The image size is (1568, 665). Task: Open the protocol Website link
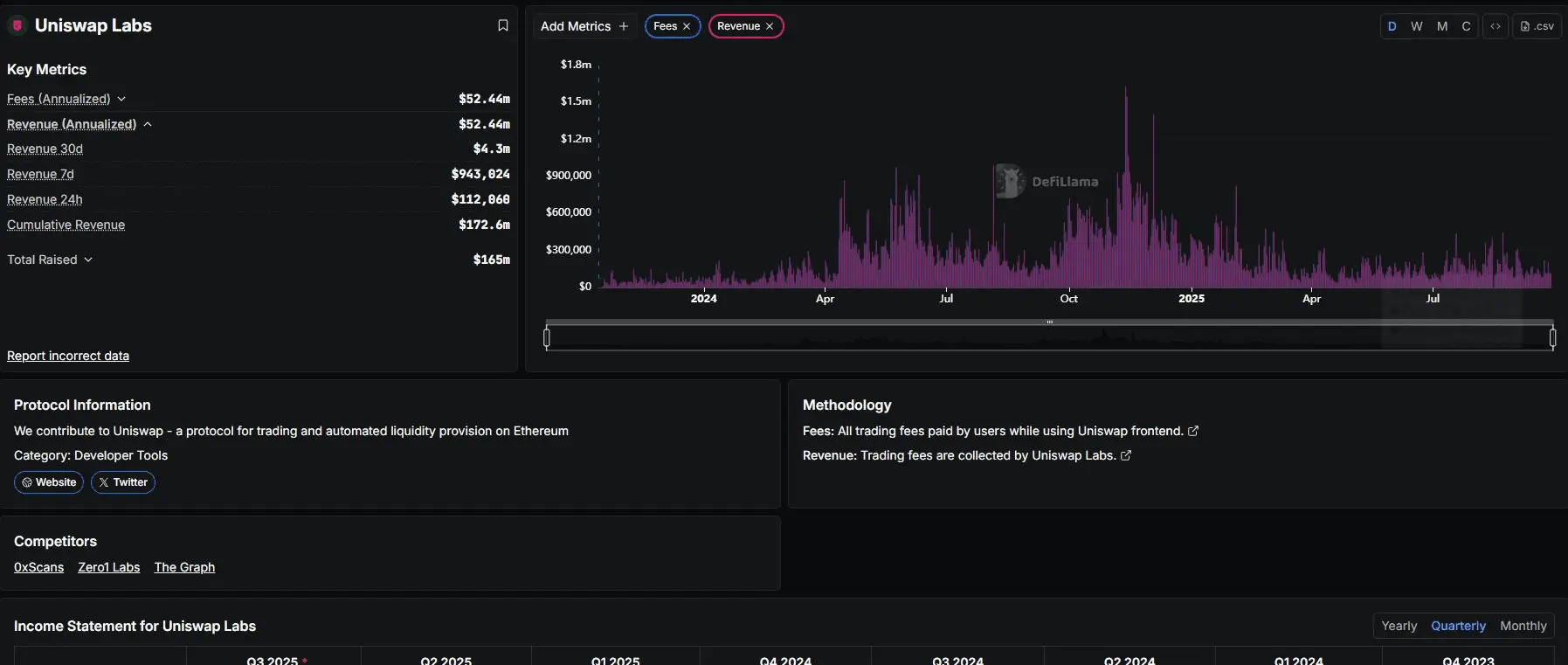pos(49,482)
